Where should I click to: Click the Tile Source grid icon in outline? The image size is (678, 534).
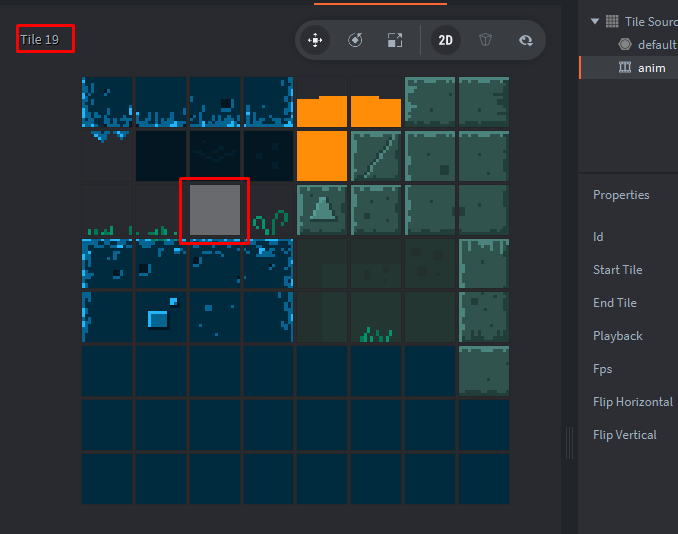[x=612, y=21]
